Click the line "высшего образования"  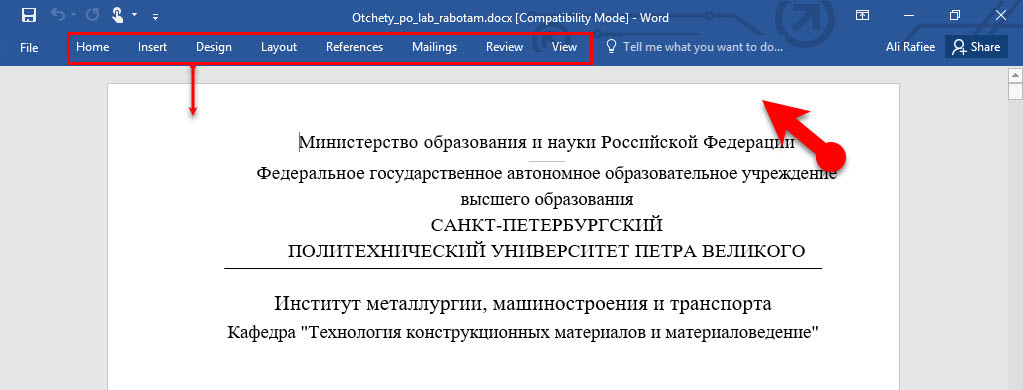[547, 199]
